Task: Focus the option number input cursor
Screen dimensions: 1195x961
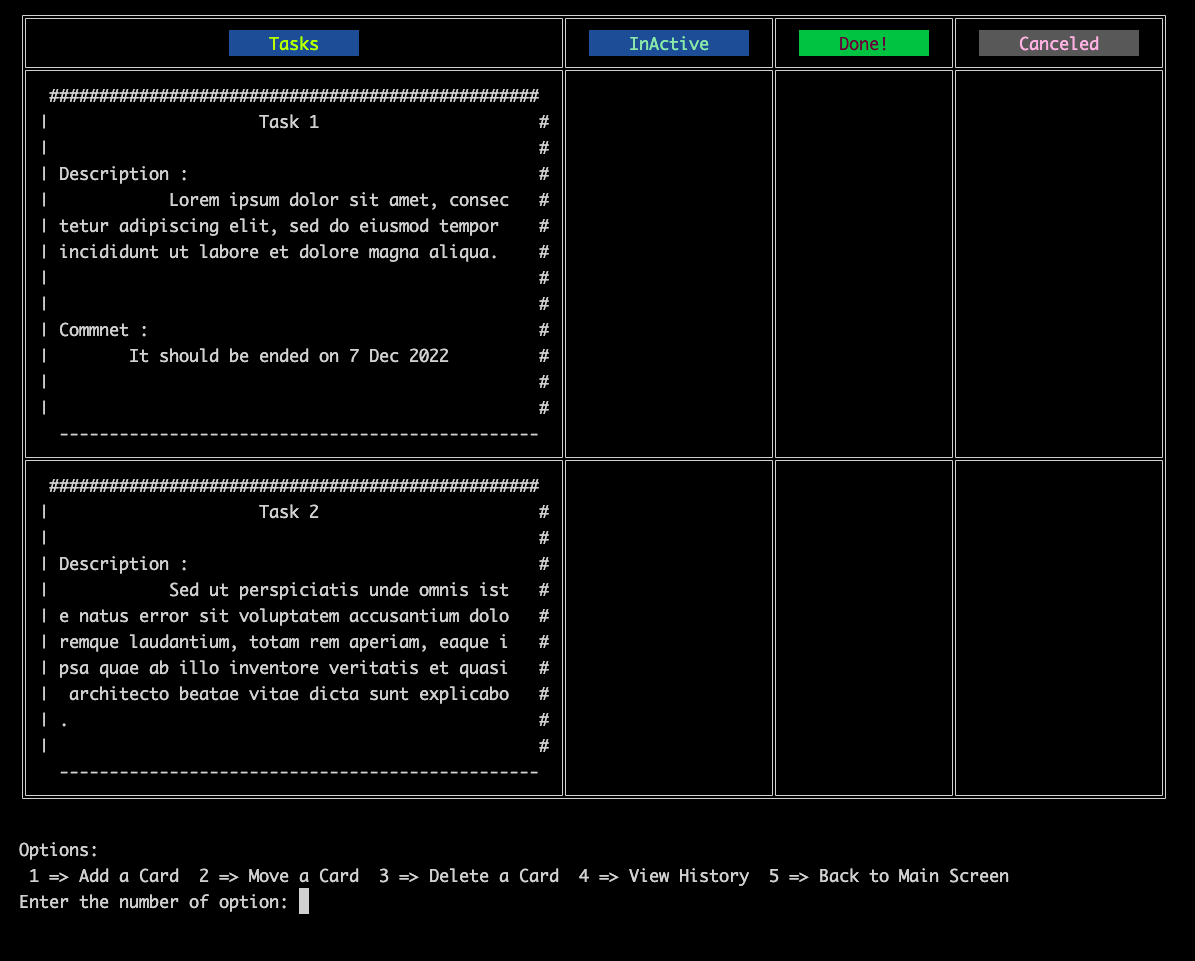Action: [x=304, y=902]
